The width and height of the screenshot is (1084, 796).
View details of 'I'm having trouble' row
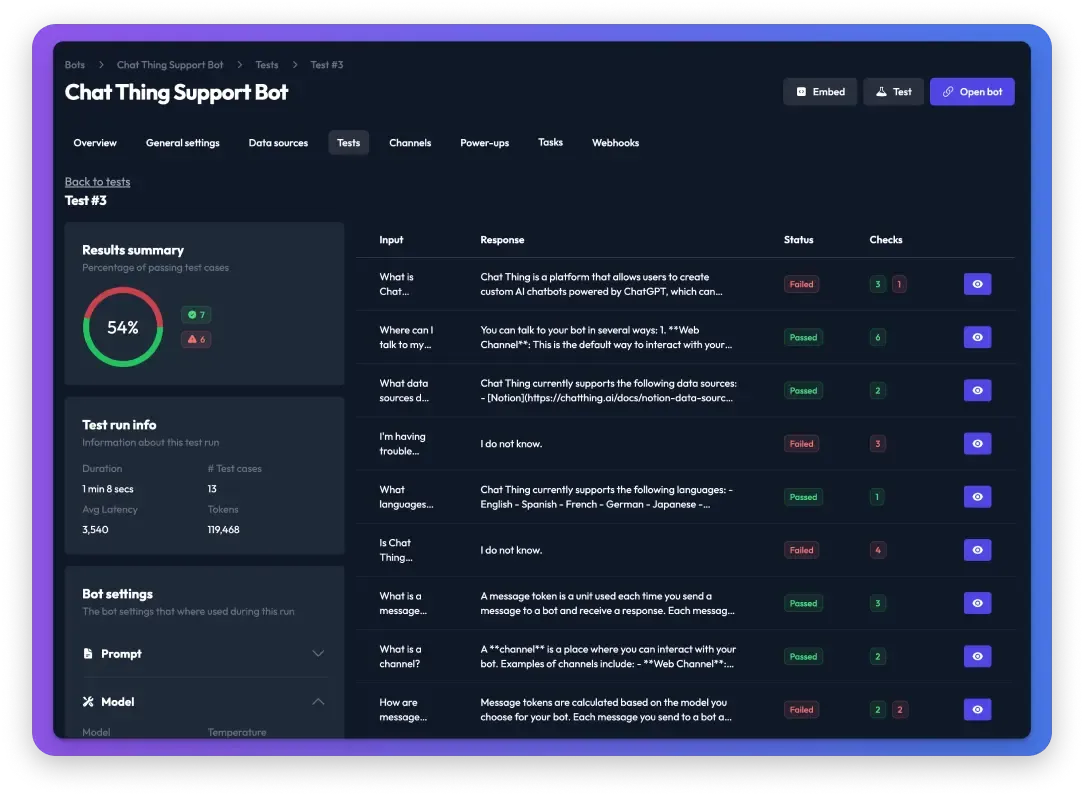click(x=978, y=444)
